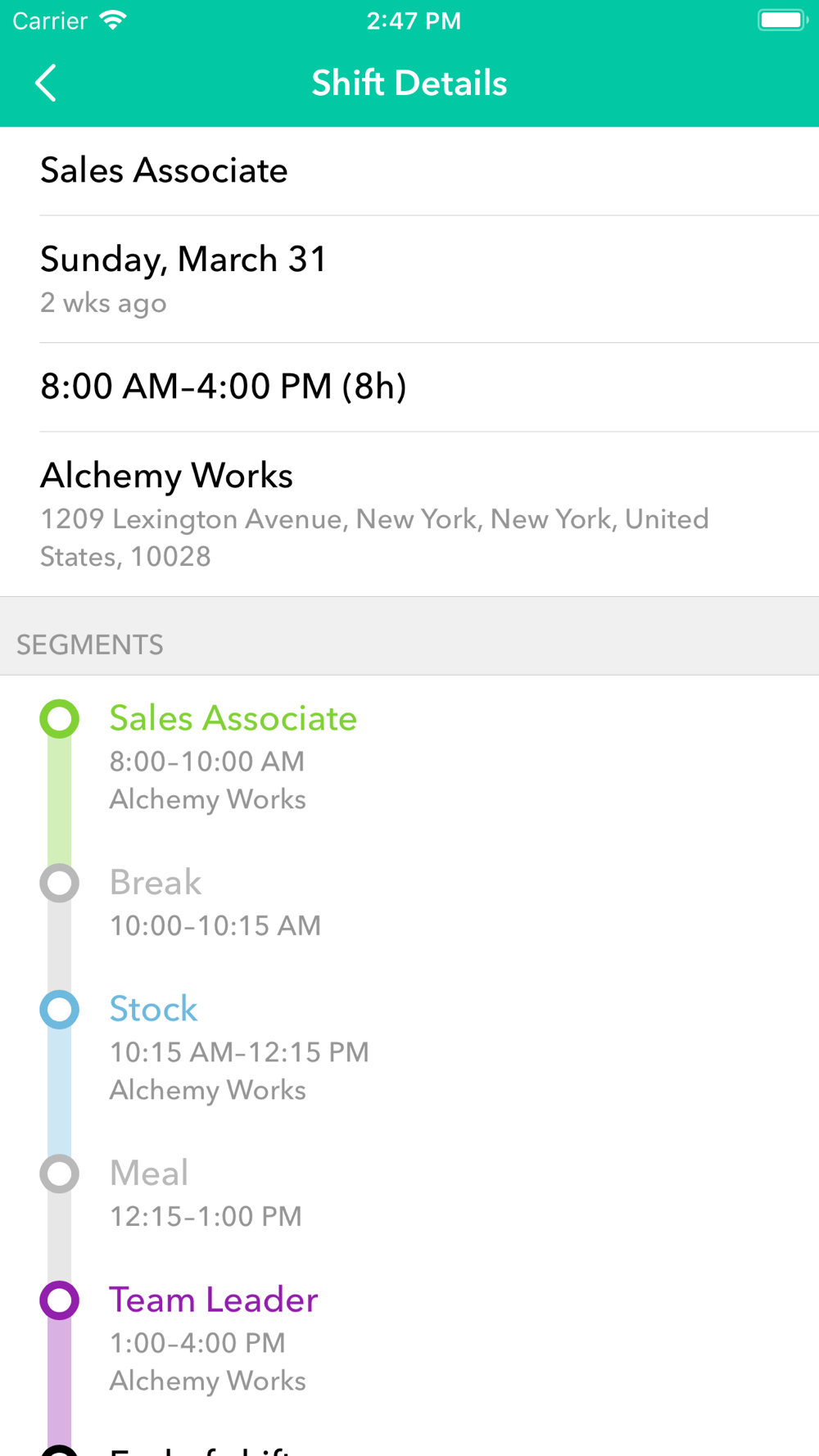Select the green Sales Associate segment circle

point(60,719)
